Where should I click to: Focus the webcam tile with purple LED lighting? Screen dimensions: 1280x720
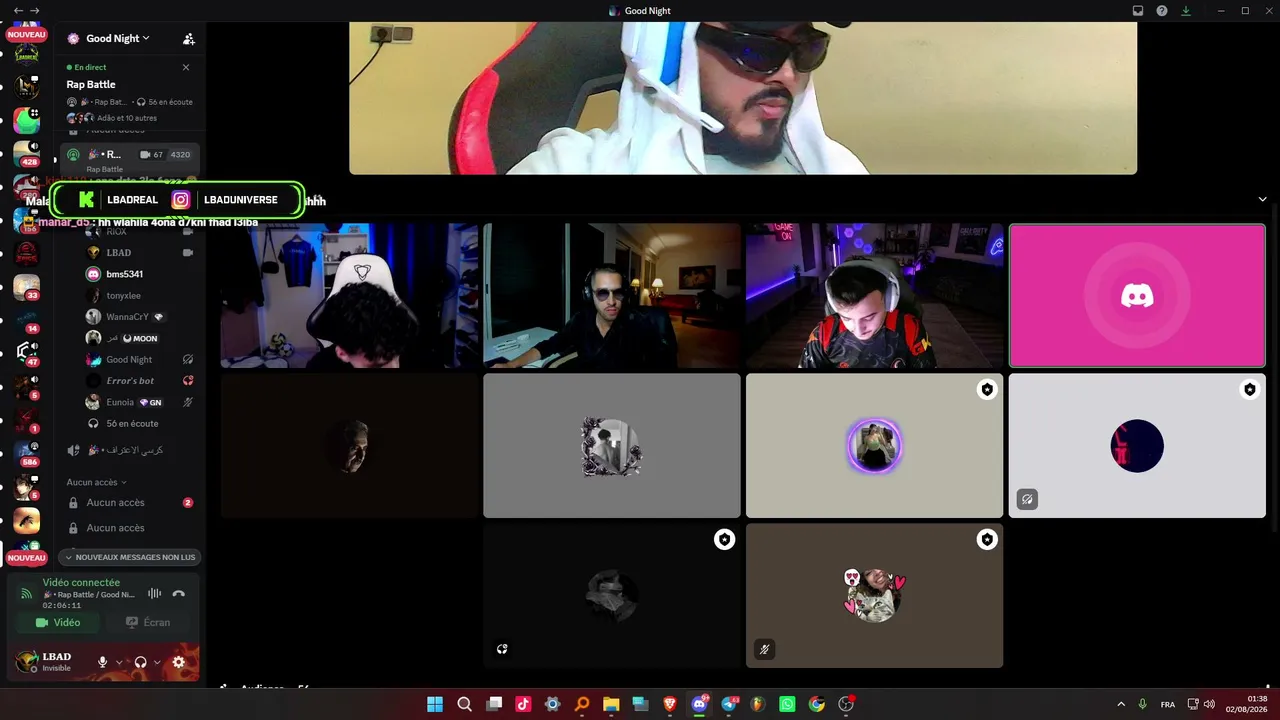pos(874,296)
